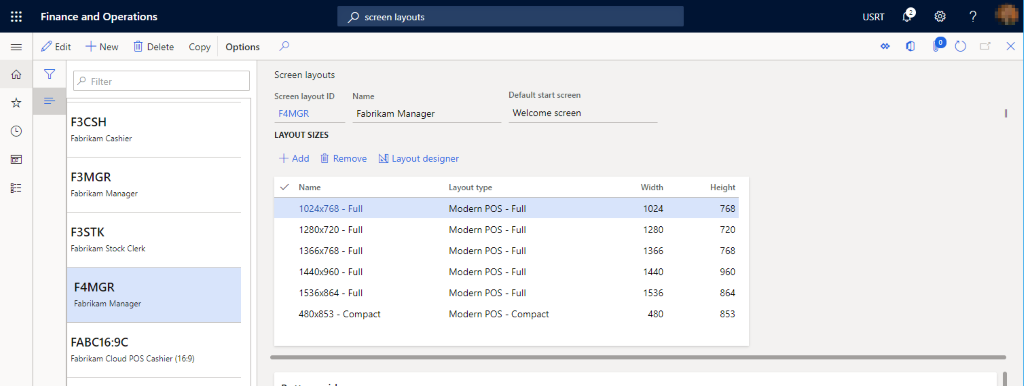
Task: Select the 1280x720 - Full row
Action: click(x=507, y=230)
